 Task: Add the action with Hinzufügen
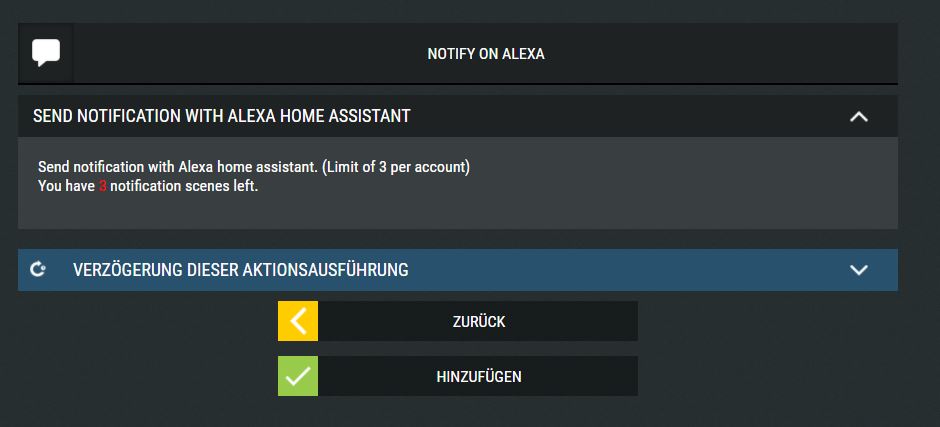[x=458, y=376]
